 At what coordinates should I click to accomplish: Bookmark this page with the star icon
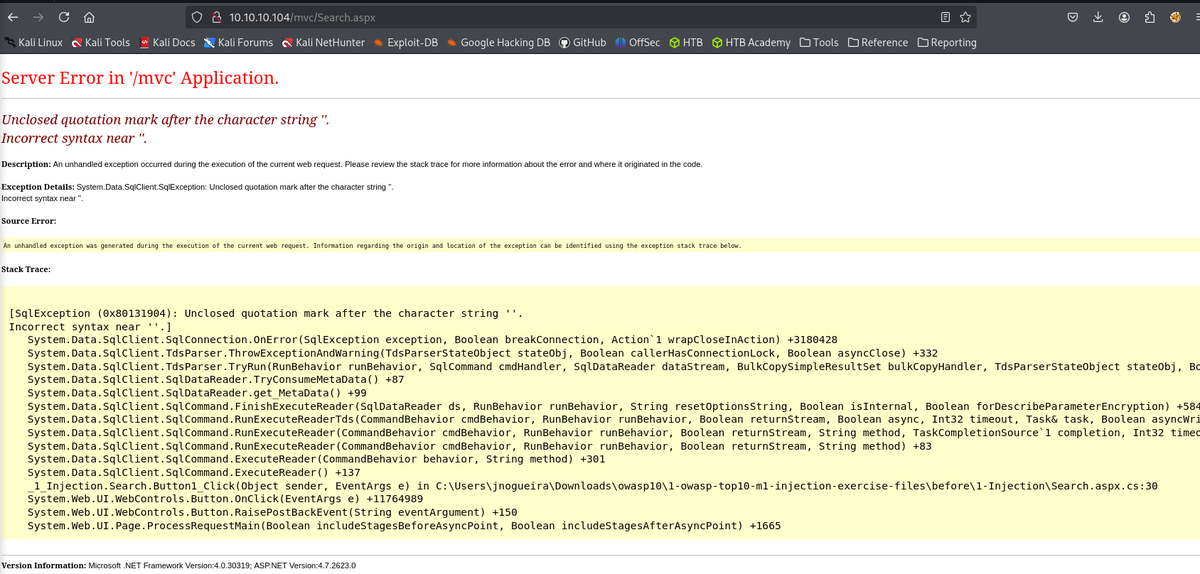click(x=965, y=17)
